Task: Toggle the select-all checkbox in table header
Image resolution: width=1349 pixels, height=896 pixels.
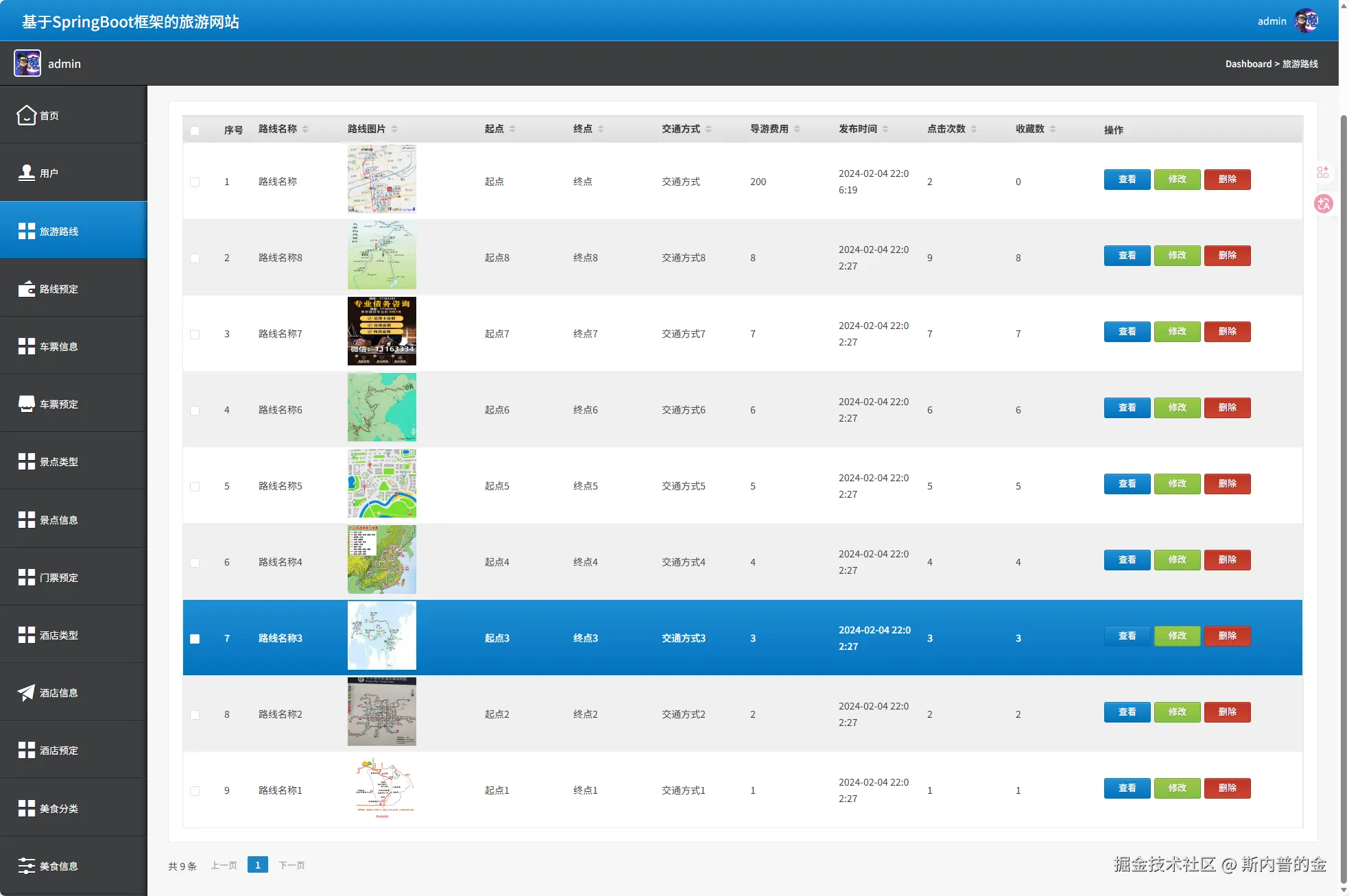Action: click(195, 130)
